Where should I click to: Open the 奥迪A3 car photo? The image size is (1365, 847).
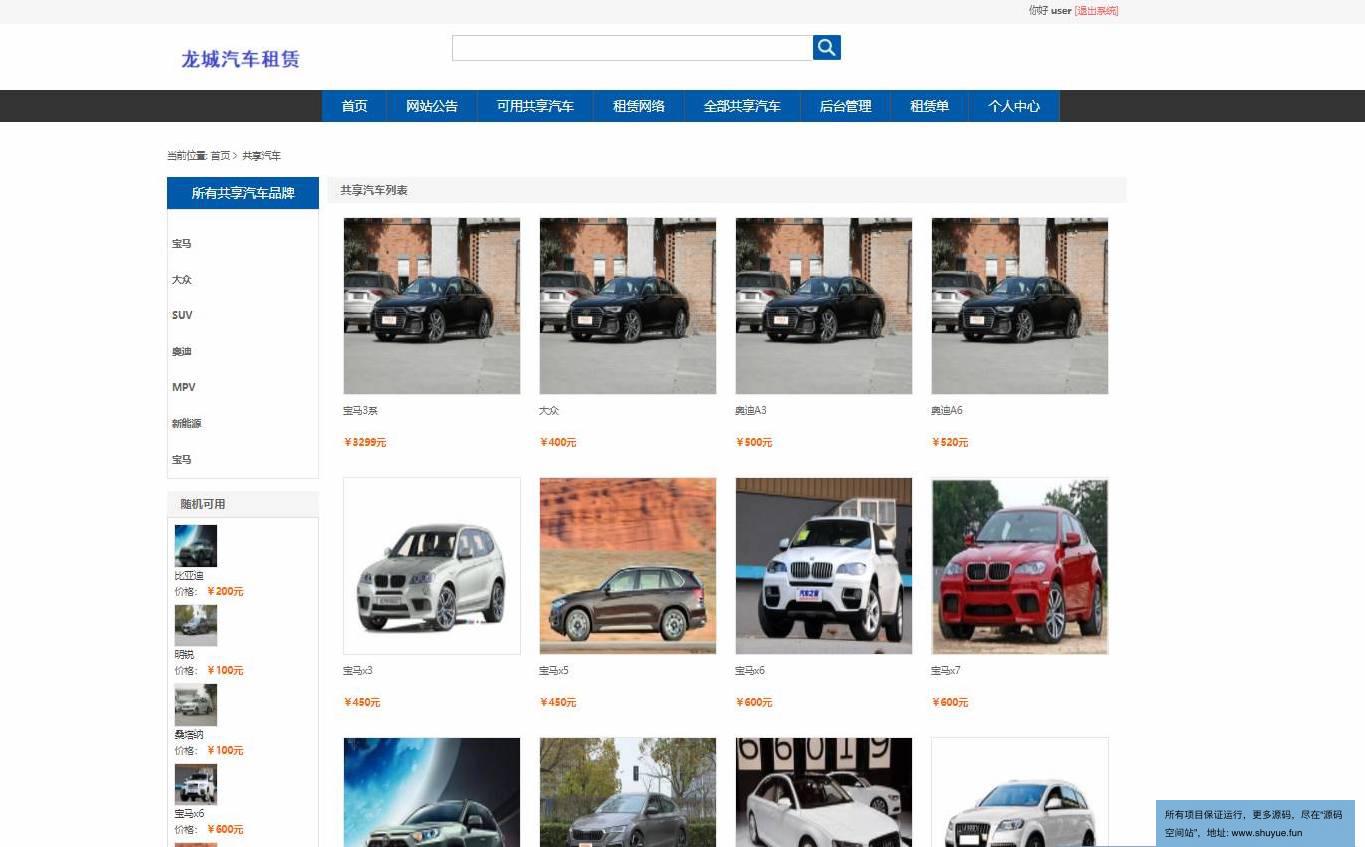pyautogui.click(x=824, y=306)
